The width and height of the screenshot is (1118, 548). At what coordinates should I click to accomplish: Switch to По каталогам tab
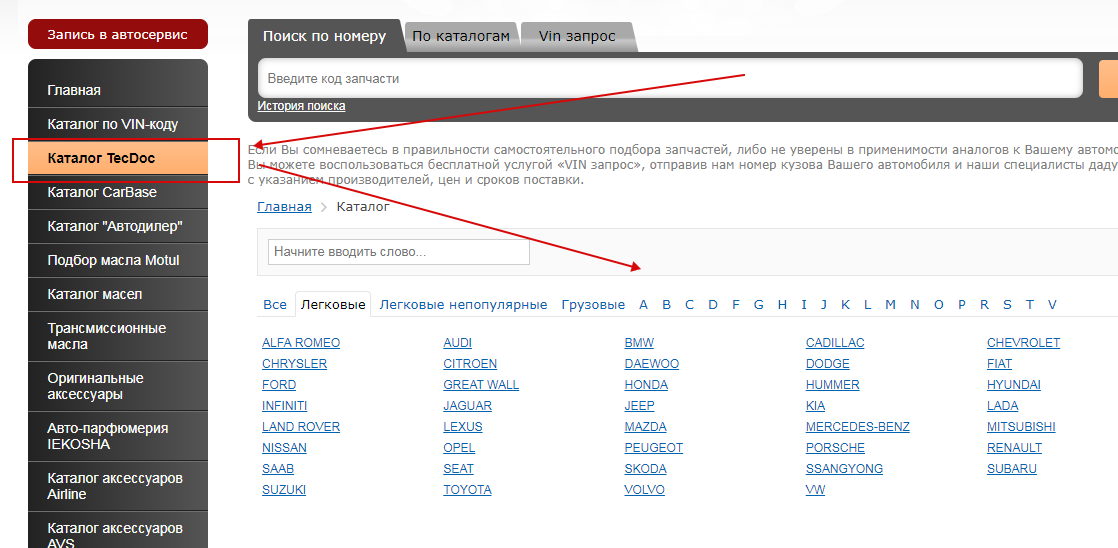click(461, 36)
